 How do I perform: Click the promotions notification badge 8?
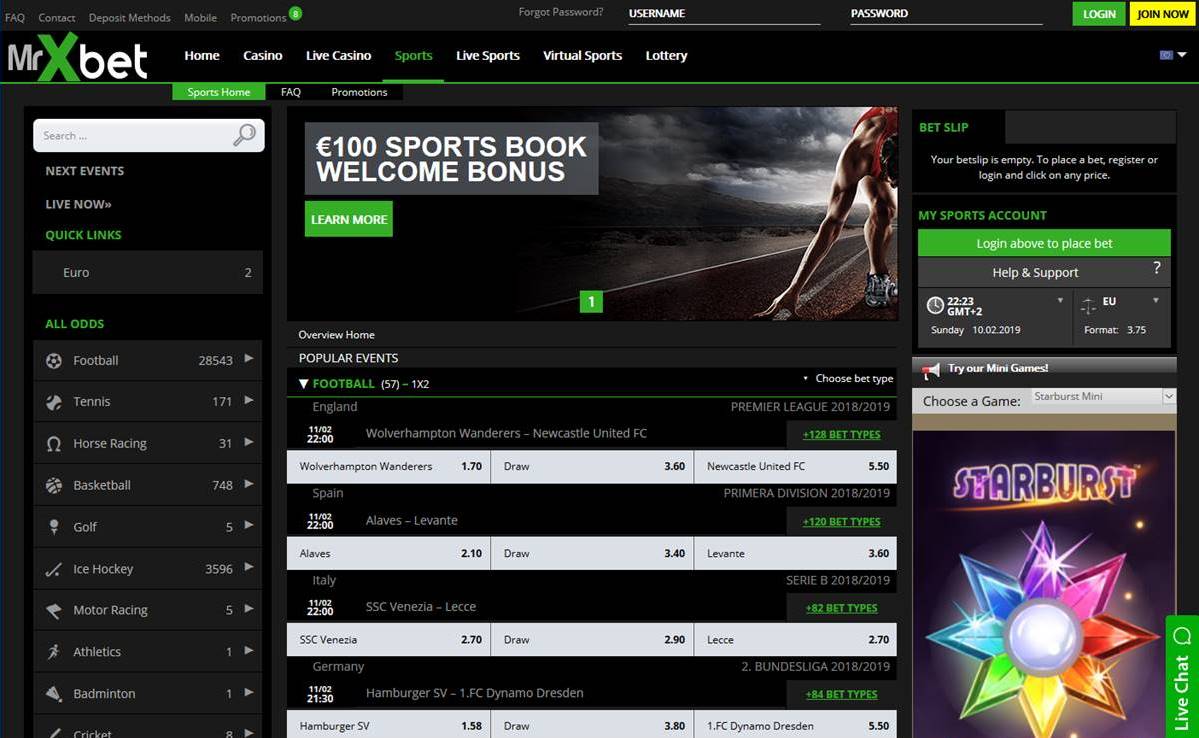(295, 13)
